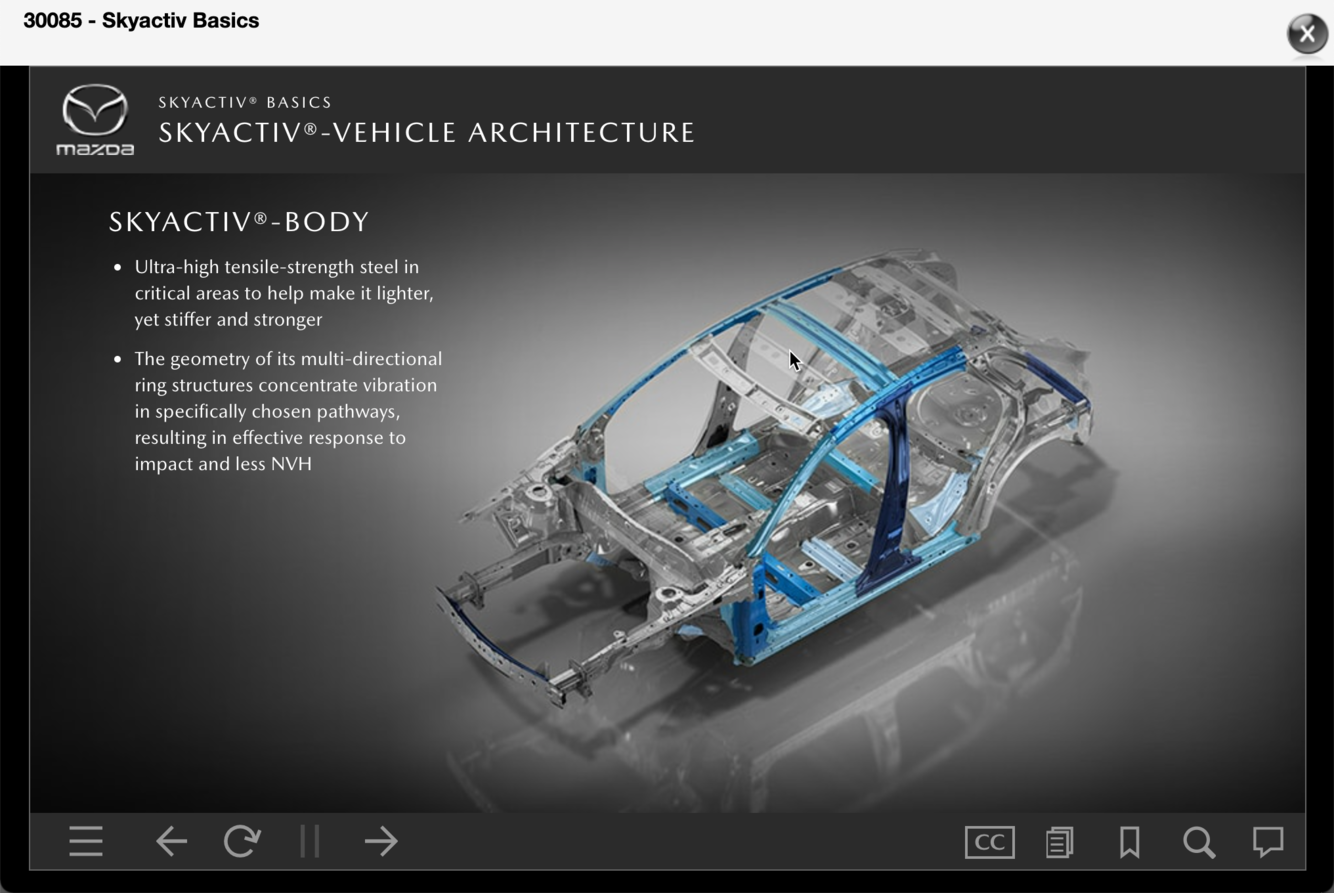Viewport: 1334px width, 893px height.
Task: Click the 30085 - Skyactiv Basics window title
Action: (x=141, y=20)
